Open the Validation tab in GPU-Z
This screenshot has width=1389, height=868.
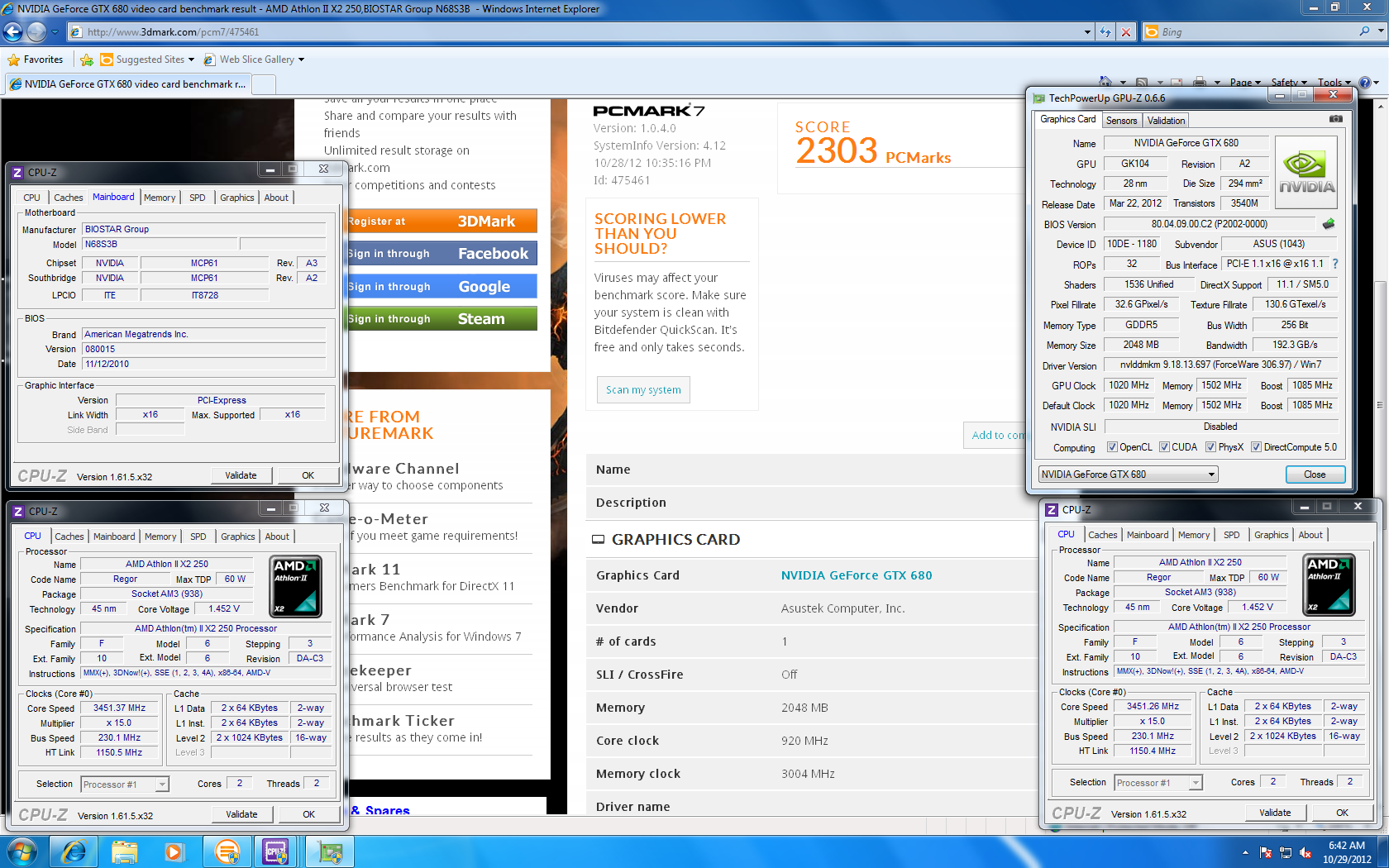pyautogui.click(x=1166, y=121)
